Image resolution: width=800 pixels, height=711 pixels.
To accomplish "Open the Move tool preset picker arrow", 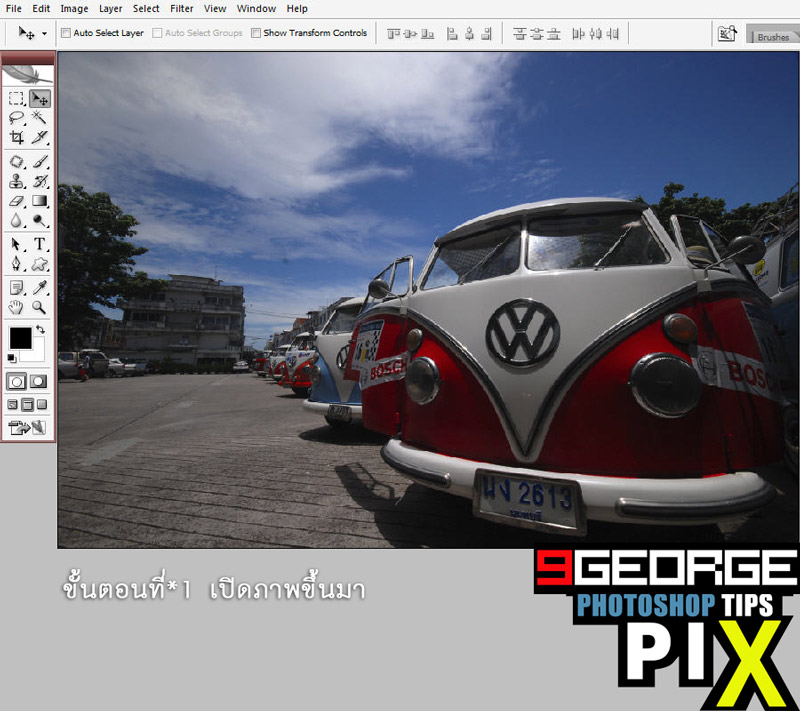I will click(x=44, y=34).
